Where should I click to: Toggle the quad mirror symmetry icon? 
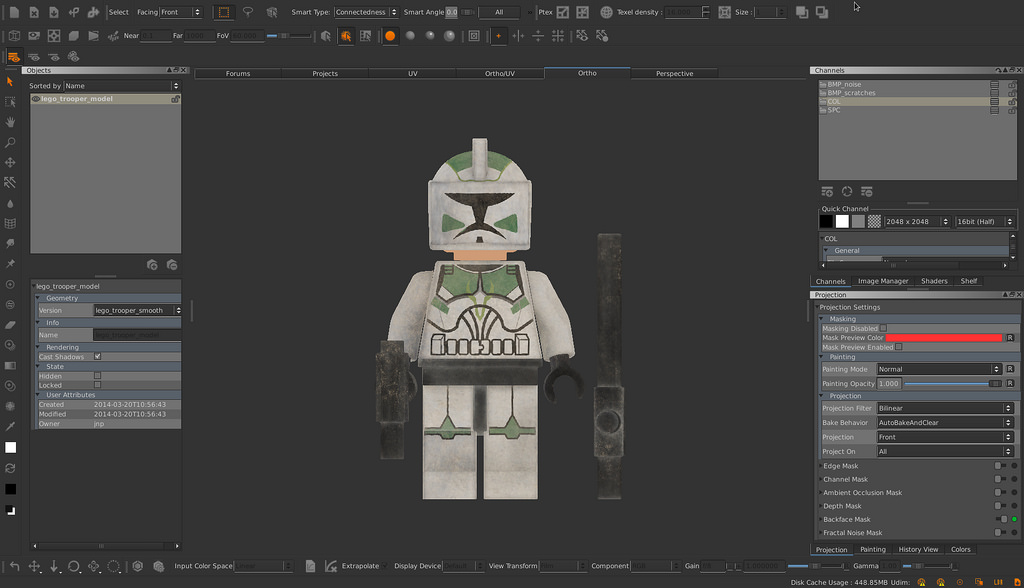(x=558, y=36)
